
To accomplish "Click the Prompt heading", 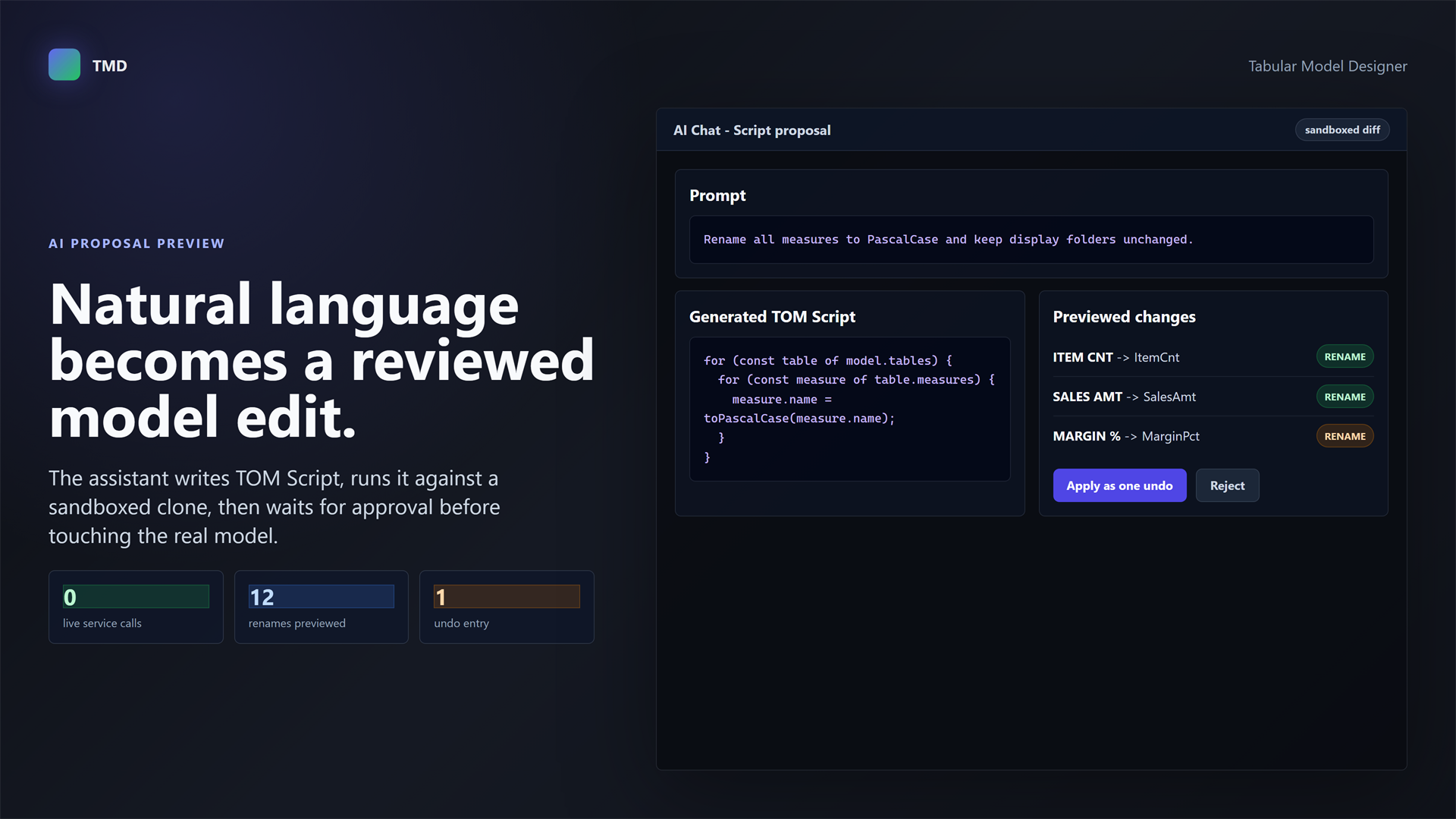I will tap(717, 196).
